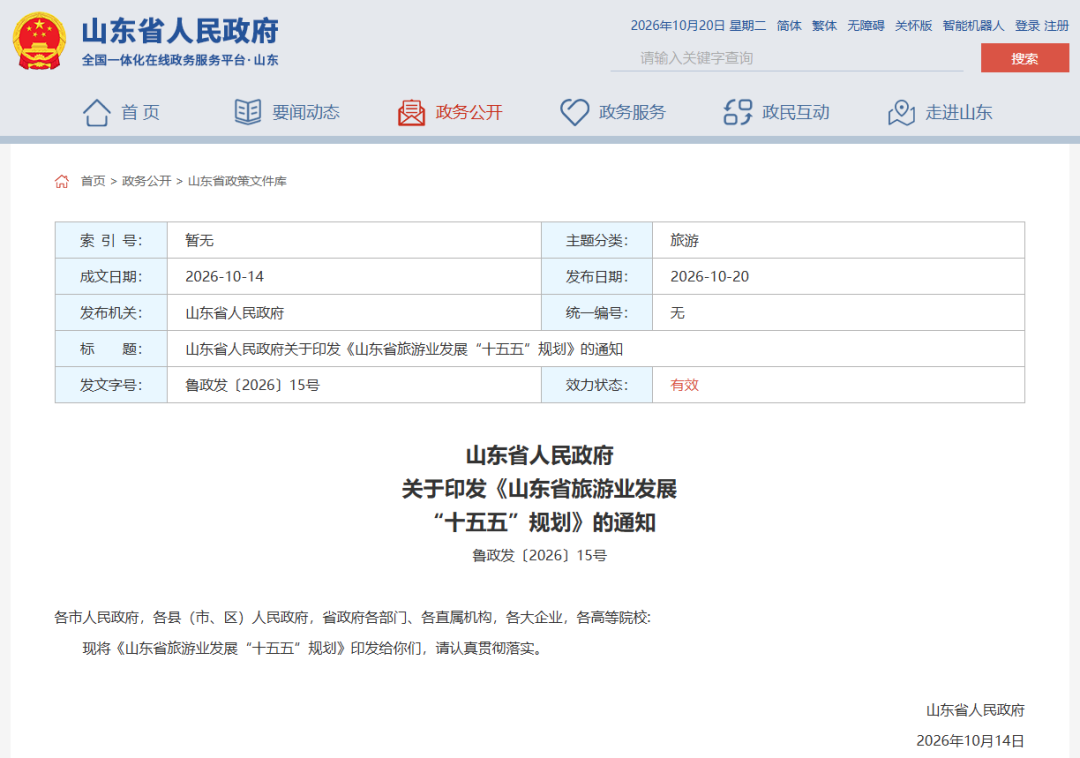
Task: Click the news book icon
Action: (247, 112)
